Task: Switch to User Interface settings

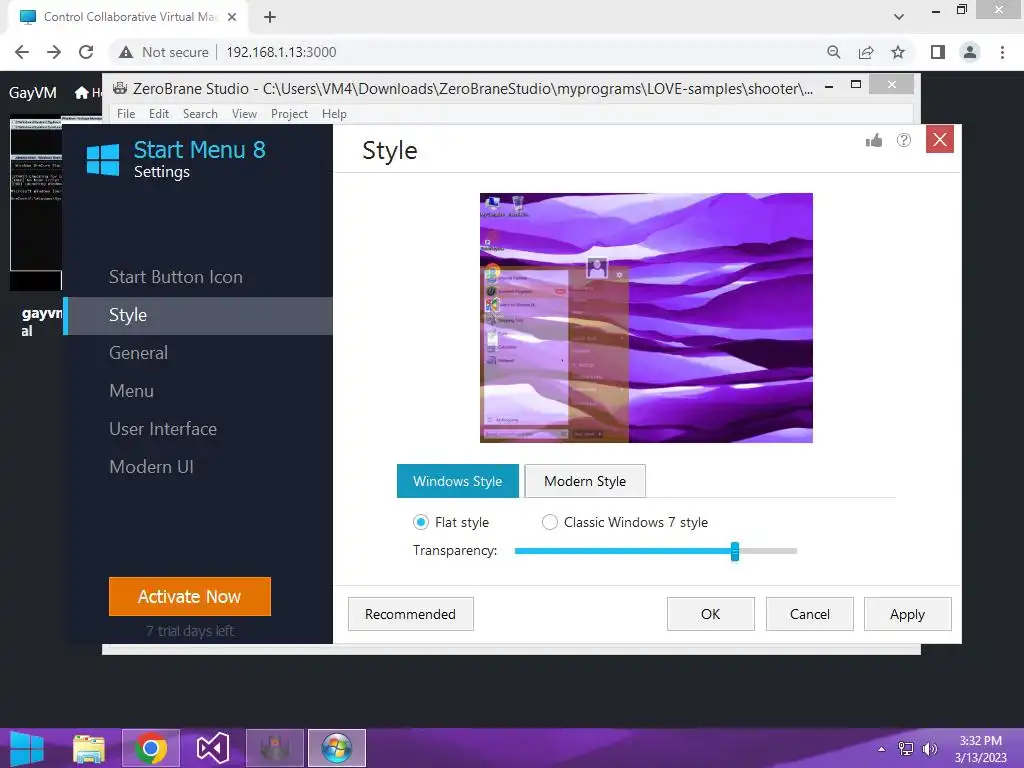Action: 163,429
